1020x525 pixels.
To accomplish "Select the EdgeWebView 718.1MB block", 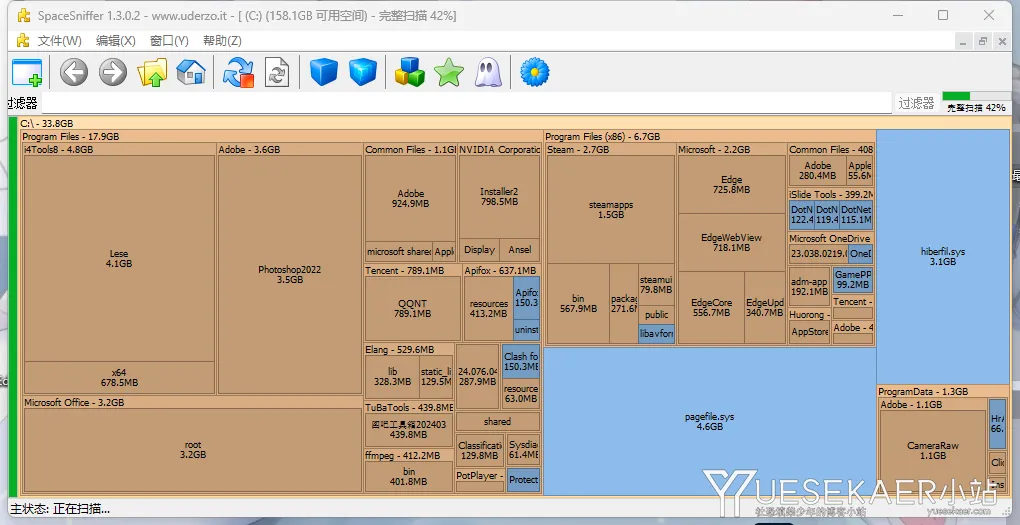I will tap(731, 242).
